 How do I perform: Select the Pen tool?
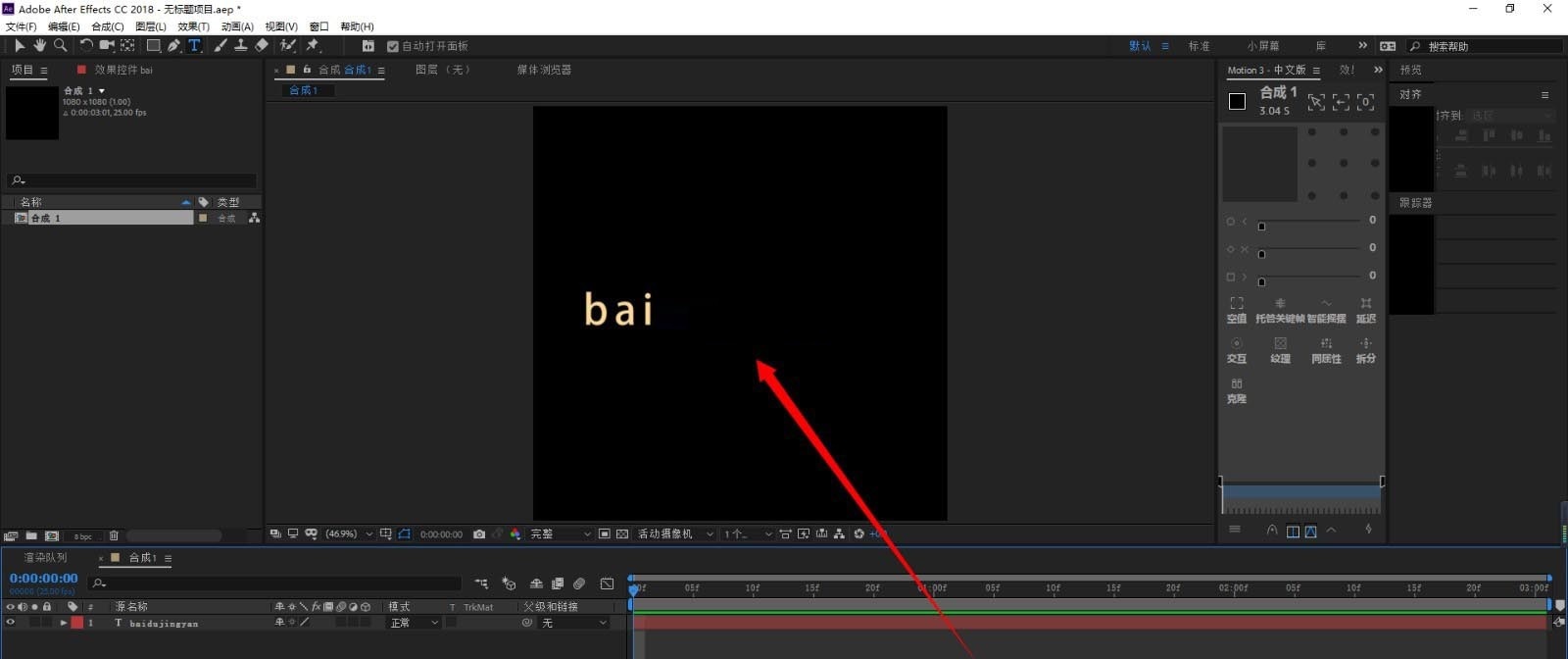click(x=173, y=45)
